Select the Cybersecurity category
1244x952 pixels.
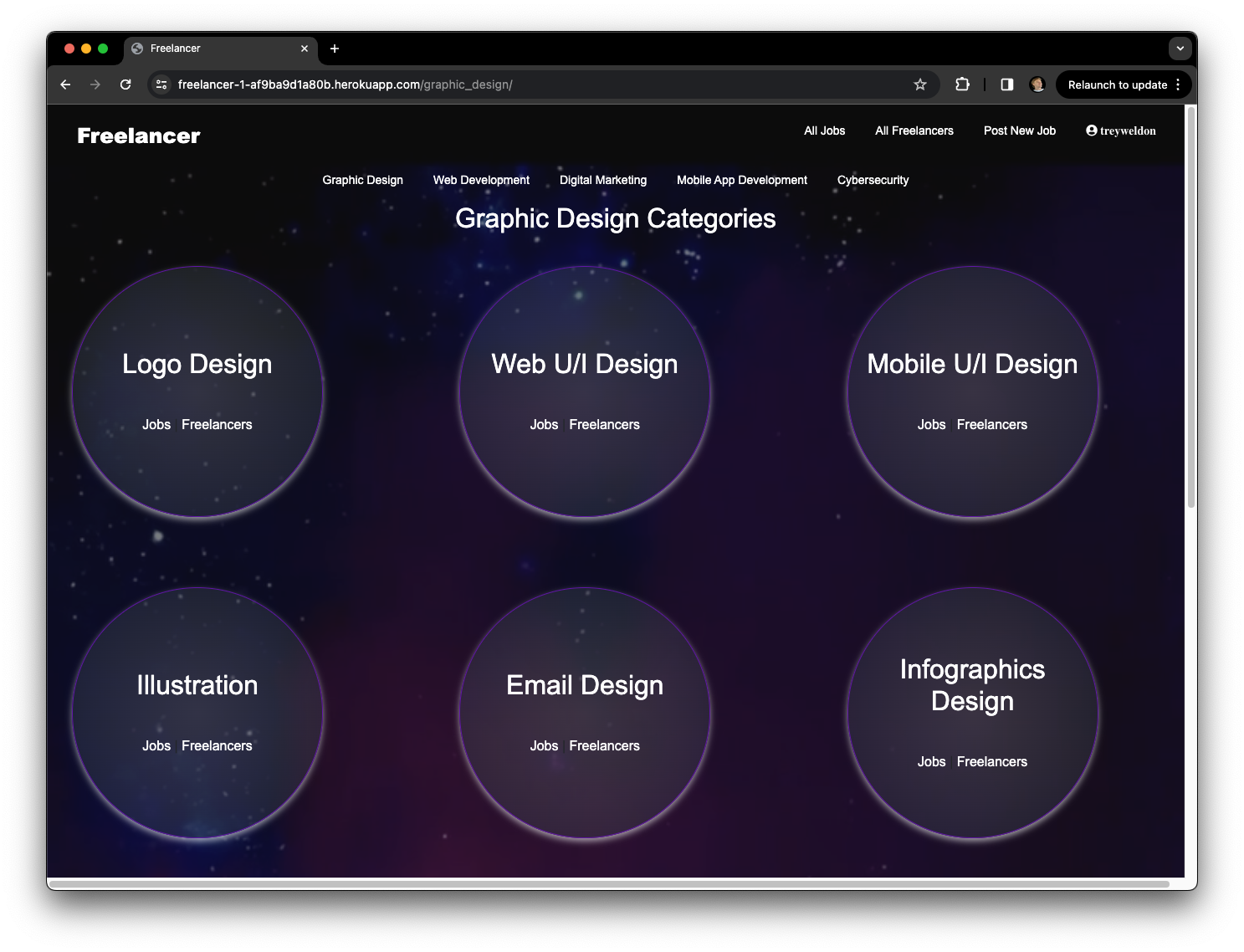tap(873, 180)
